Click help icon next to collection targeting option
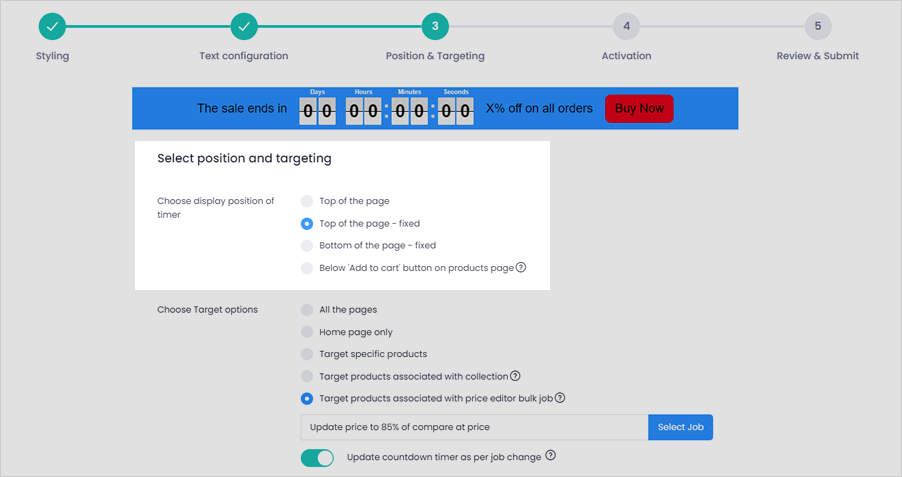The width and height of the screenshot is (902, 477). pos(515,376)
